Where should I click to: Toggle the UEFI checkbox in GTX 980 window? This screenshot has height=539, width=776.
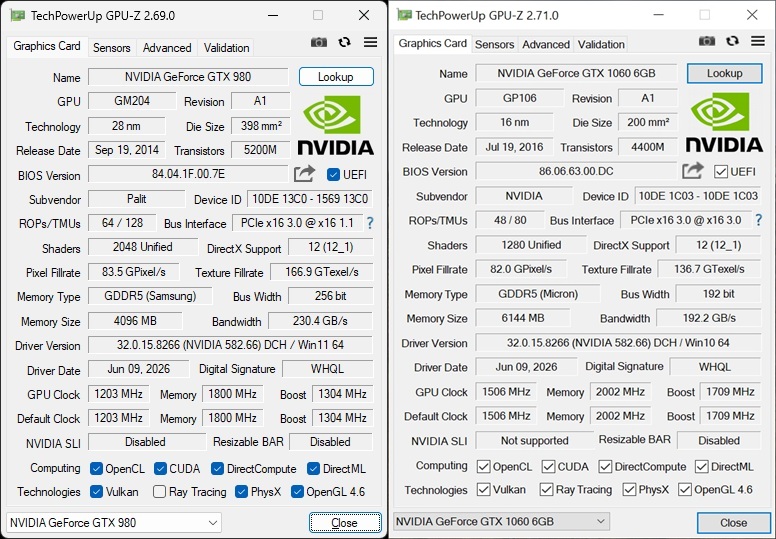point(333,174)
